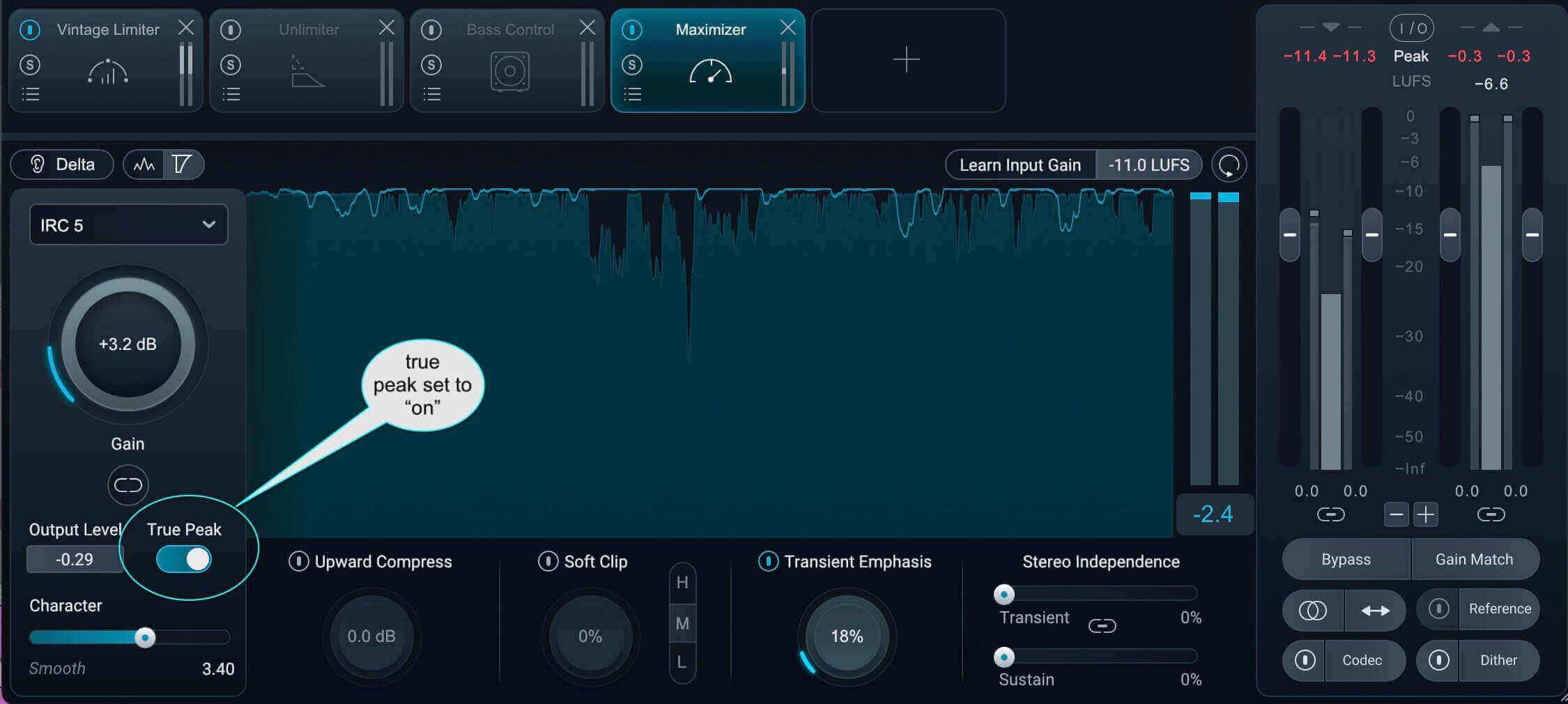Remove the Unlimiter module
Image resolution: width=1568 pixels, height=704 pixels.
pyautogui.click(x=387, y=28)
